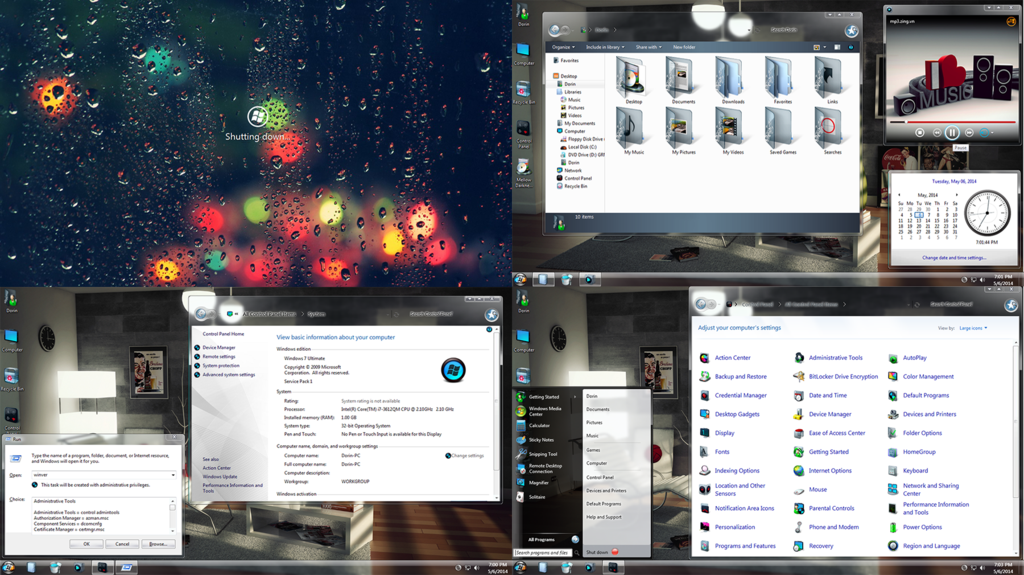Open the Color Management icon
Viewport: 1024px width, 575px height.
(893, 376)
